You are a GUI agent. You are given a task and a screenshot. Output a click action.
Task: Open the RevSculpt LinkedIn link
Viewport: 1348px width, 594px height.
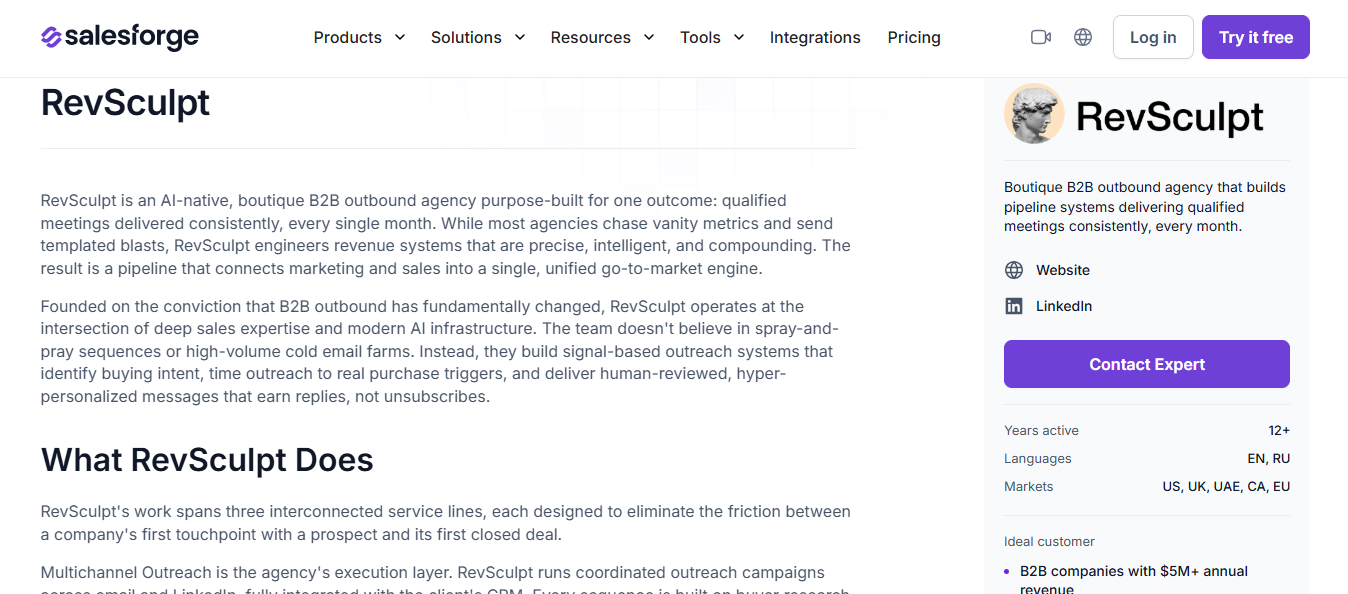[1064, 306]
